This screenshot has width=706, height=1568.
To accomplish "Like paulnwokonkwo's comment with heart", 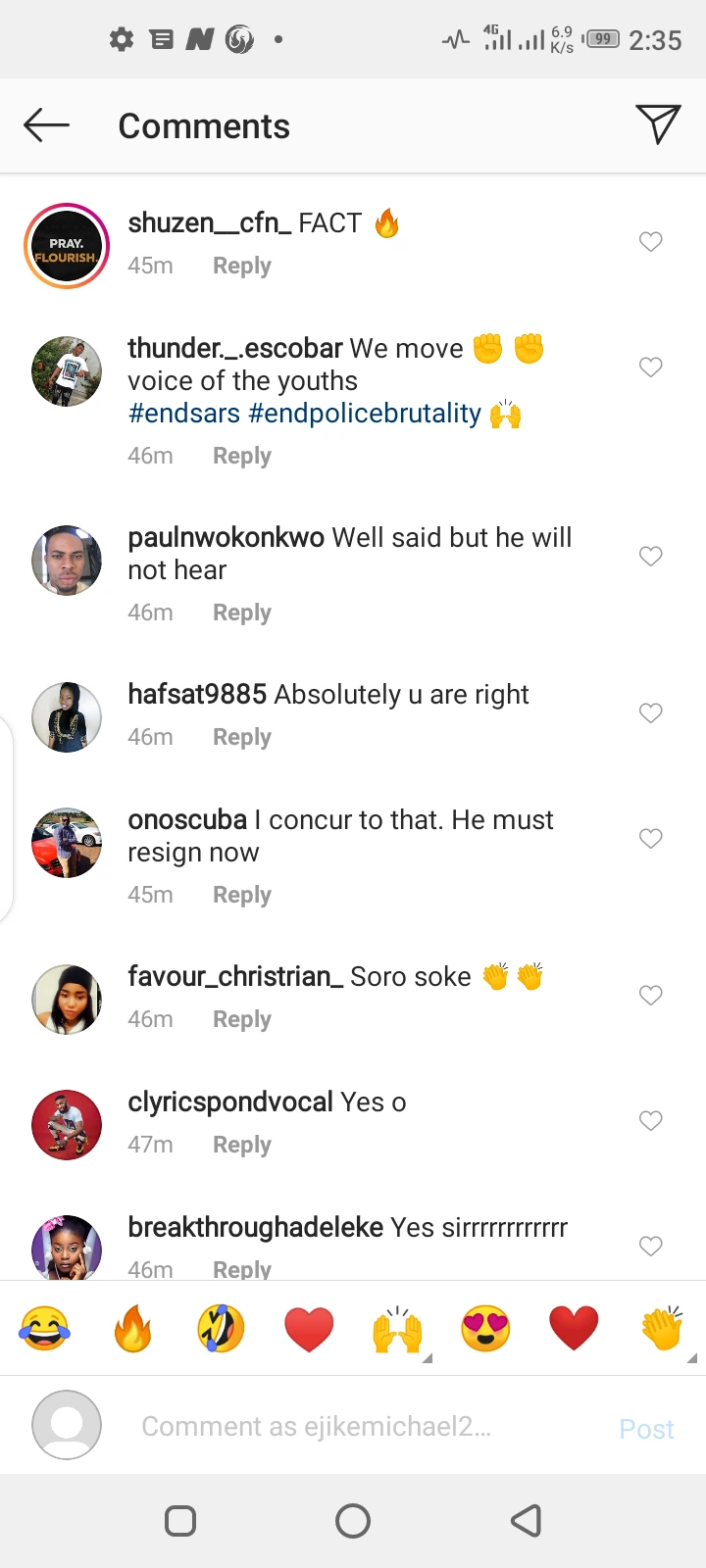I will click(651, 556).
